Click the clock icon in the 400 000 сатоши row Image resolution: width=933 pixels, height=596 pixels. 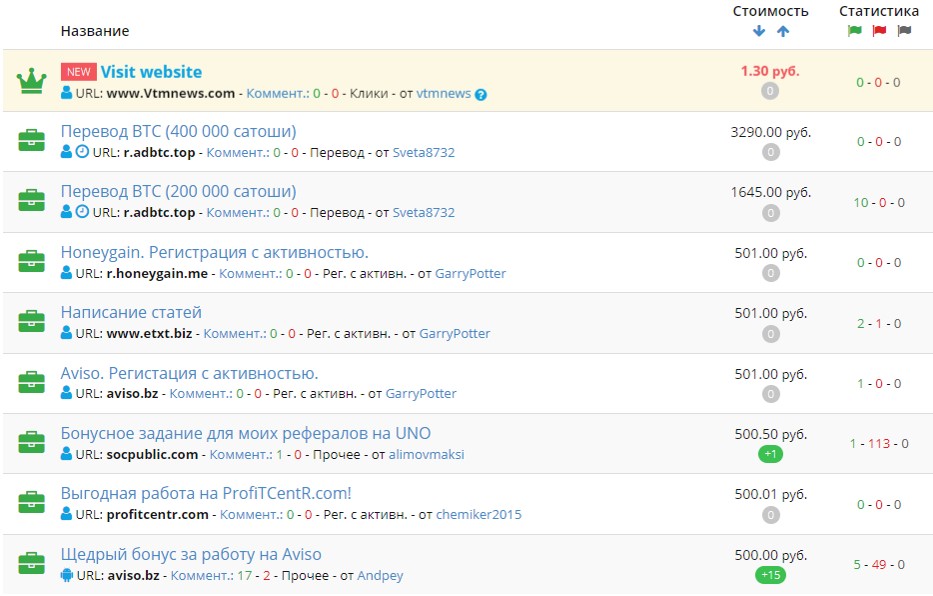82,152
